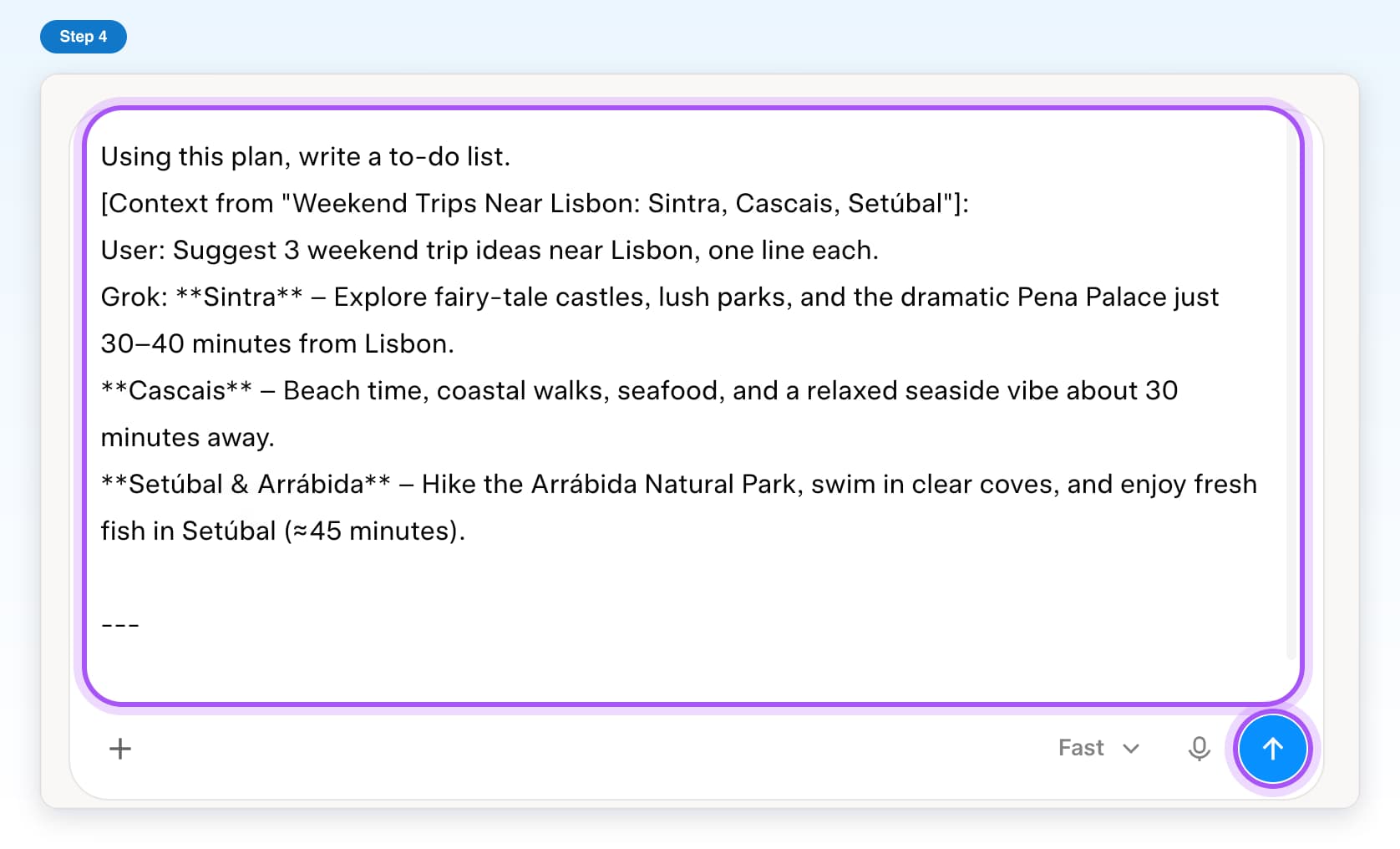Place cursor in "Using this plan, write a to-do list."
The width and height of the screenshot is (1400, 849).
pyautogui.click(x=305, y=156)
